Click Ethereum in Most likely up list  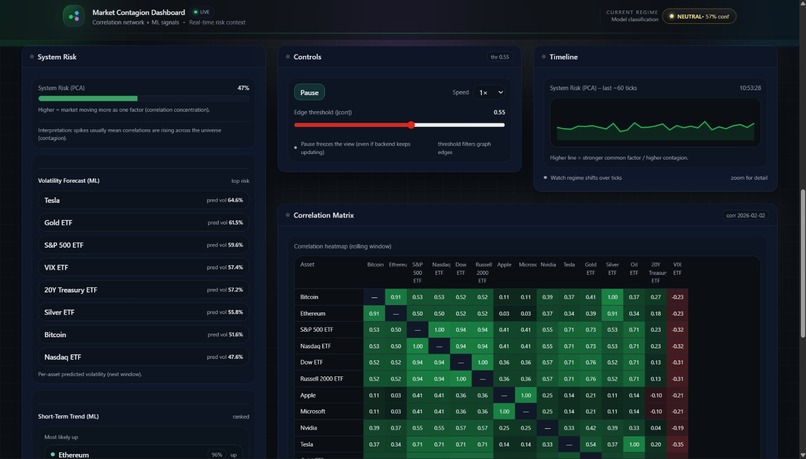[143, 454]
